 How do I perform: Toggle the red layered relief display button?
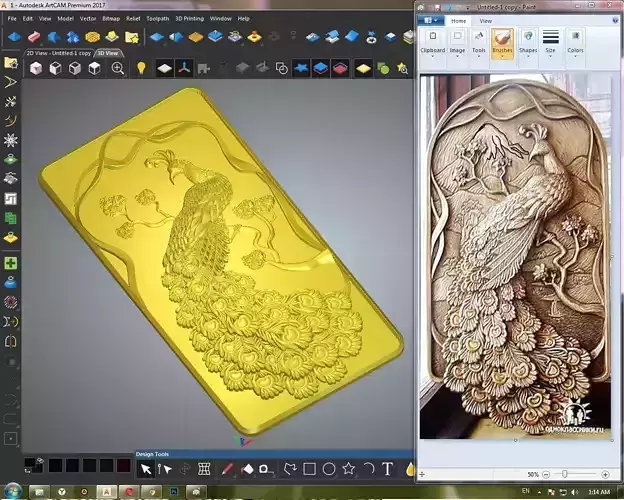[340, 68]
